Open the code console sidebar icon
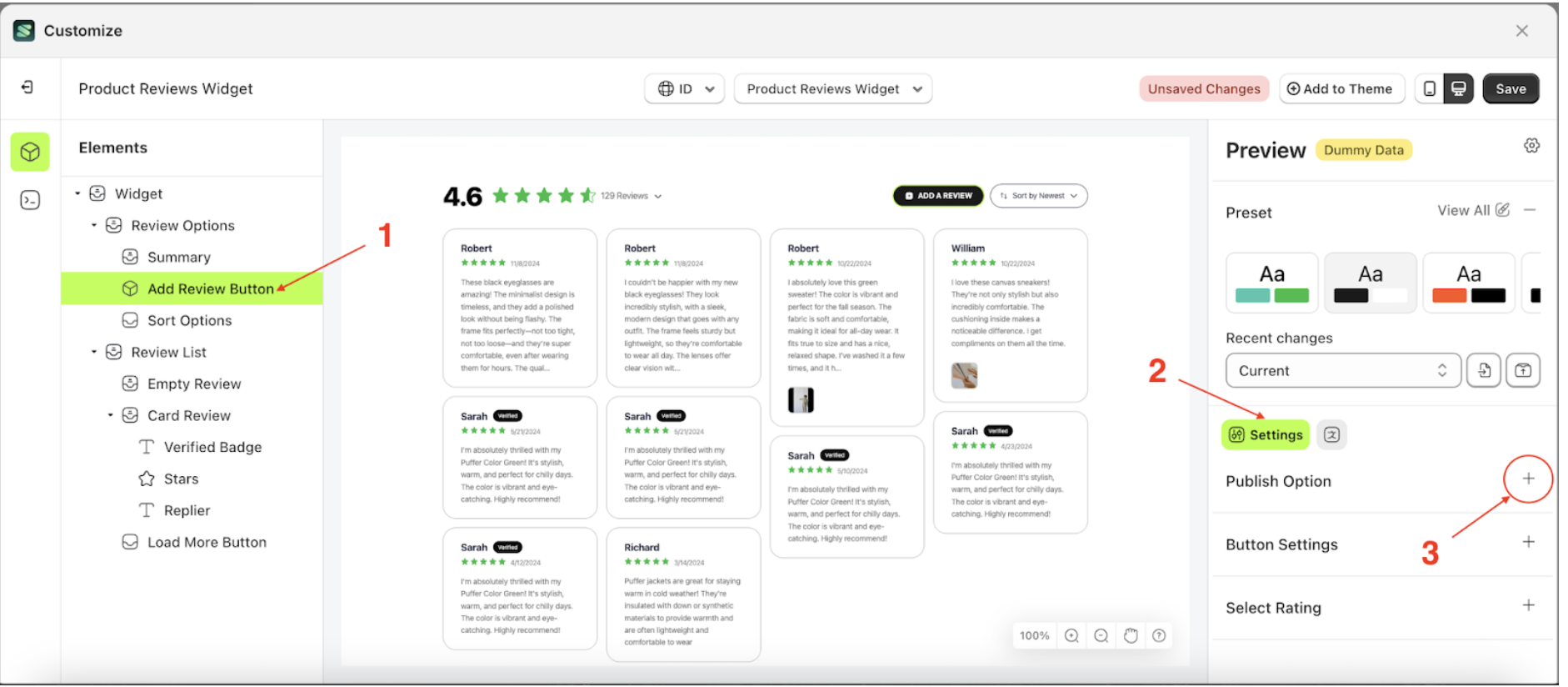 pyautogui.click(x=30, y=200)
